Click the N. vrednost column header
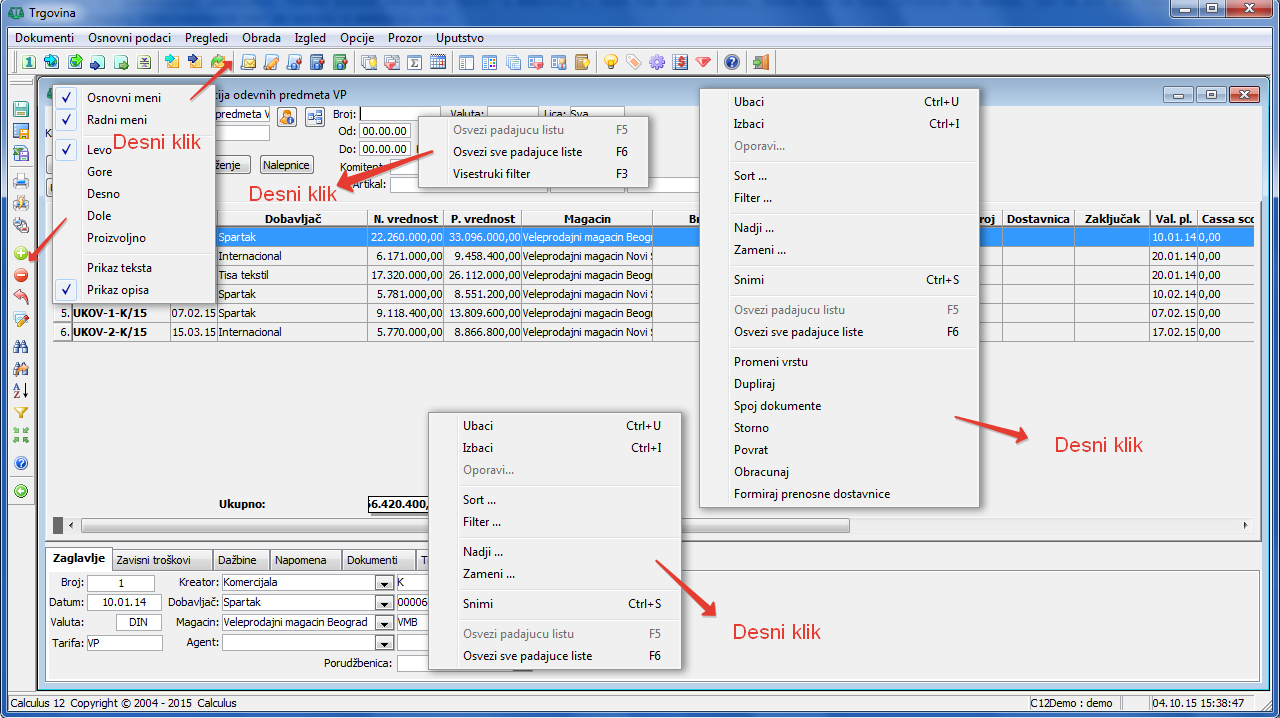 coord(405,219)
